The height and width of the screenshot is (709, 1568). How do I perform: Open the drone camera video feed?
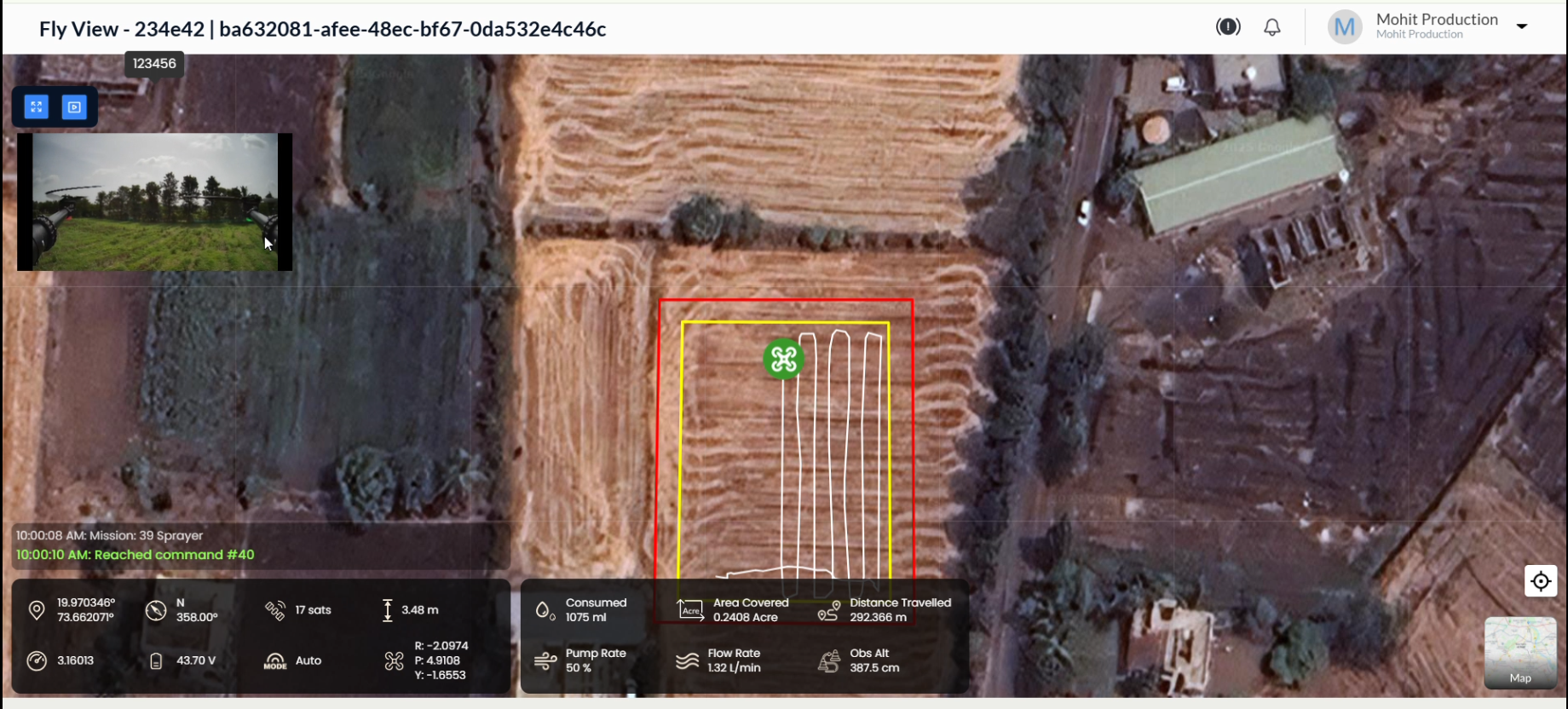coord(154,202)
